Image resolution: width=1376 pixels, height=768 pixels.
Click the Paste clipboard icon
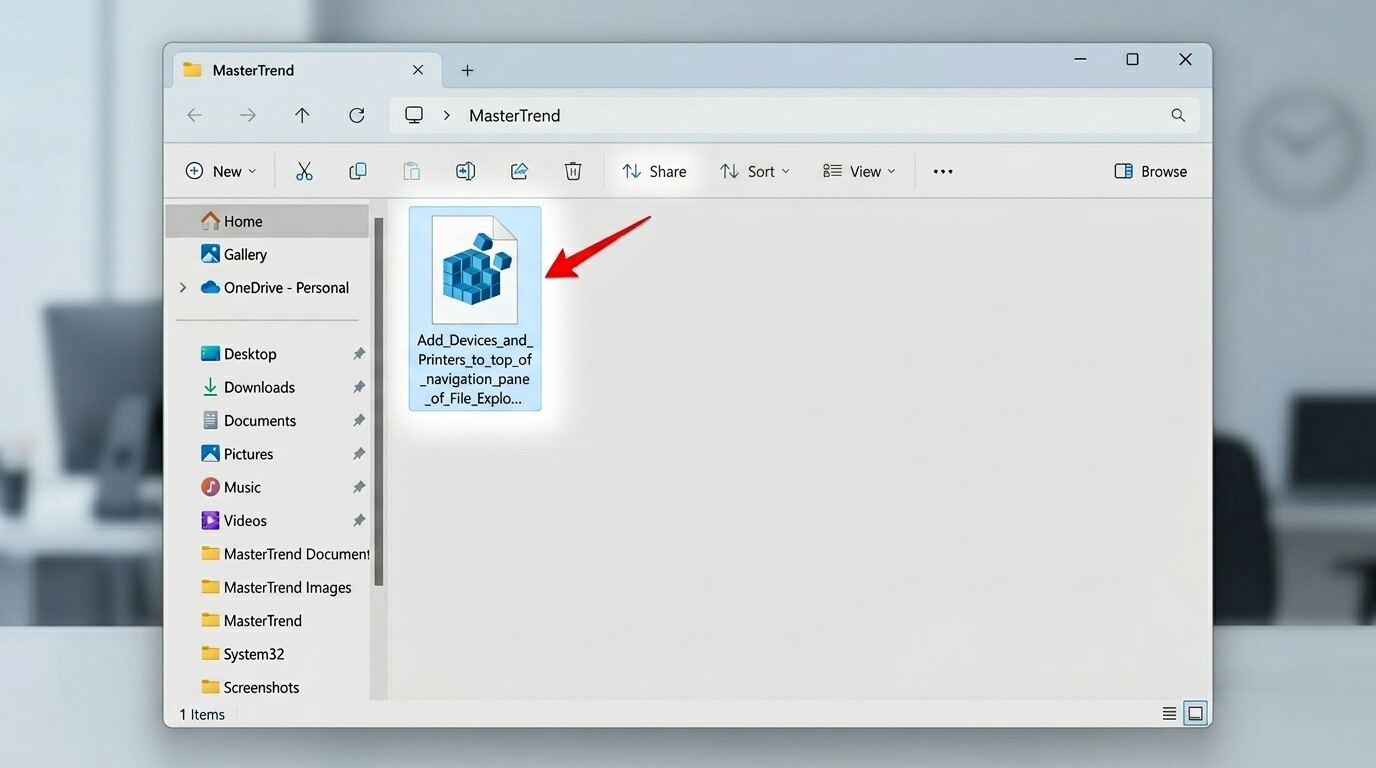tap(411, 171)
